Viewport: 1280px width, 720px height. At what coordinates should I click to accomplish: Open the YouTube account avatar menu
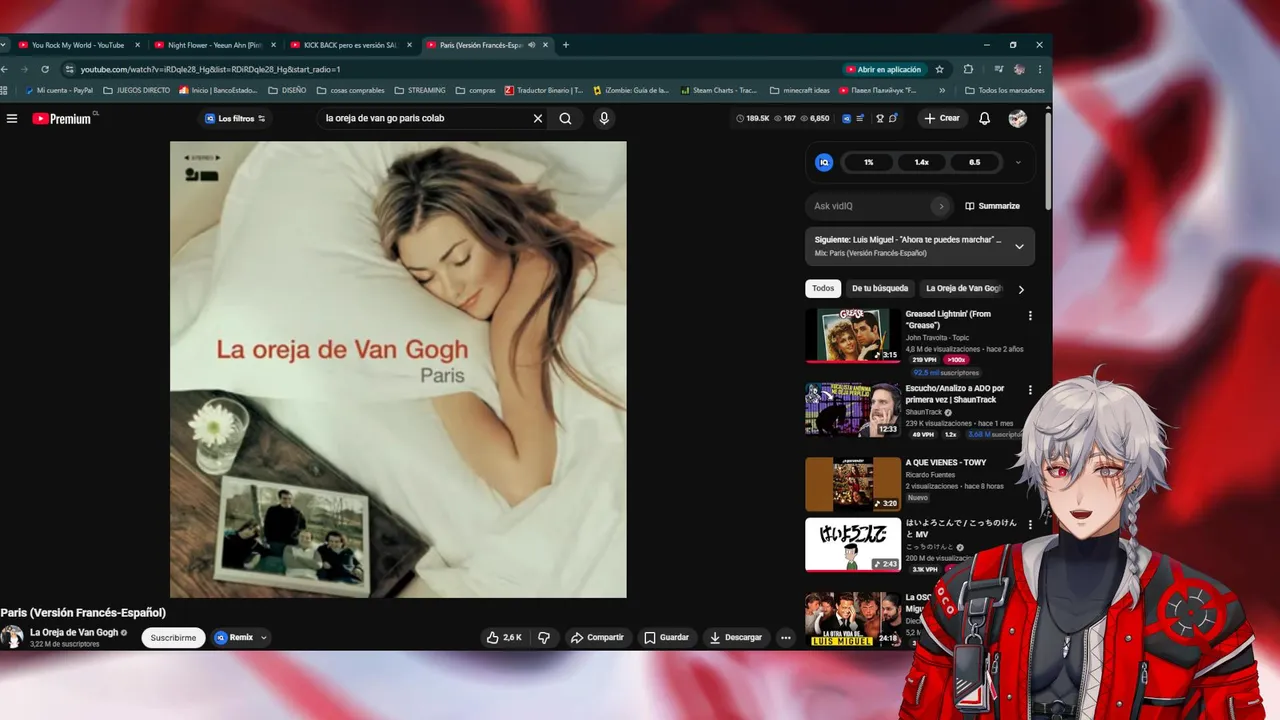[1017, 118]
